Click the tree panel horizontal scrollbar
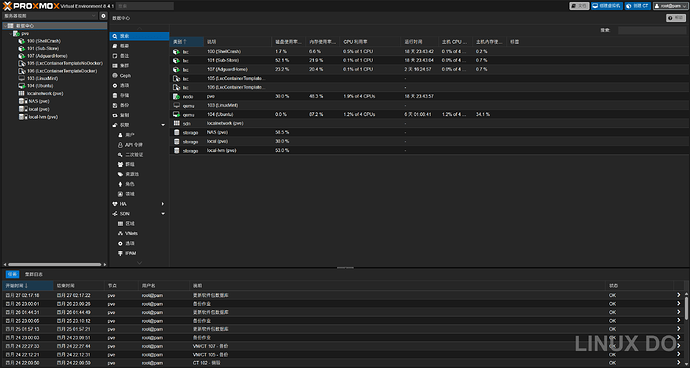690x368 pixels. (x=54, y=265)
